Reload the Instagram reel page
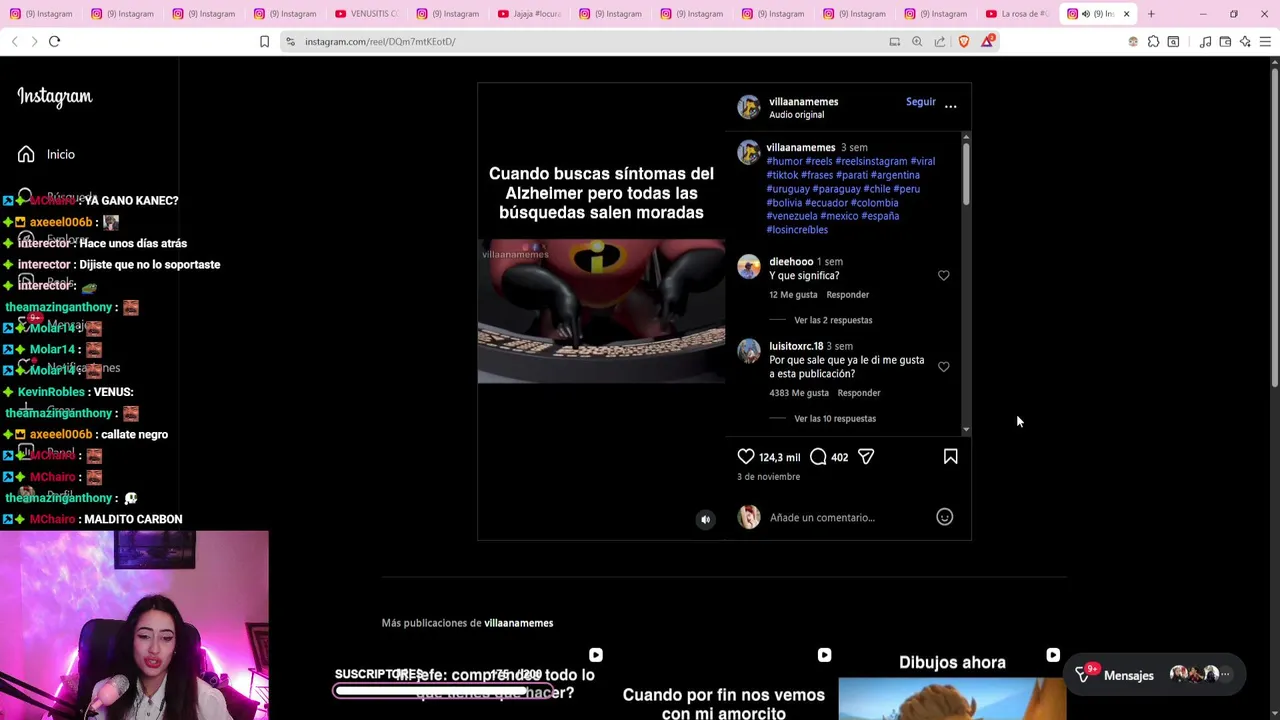Screen dimensions: 1280x720 (54, 41)
